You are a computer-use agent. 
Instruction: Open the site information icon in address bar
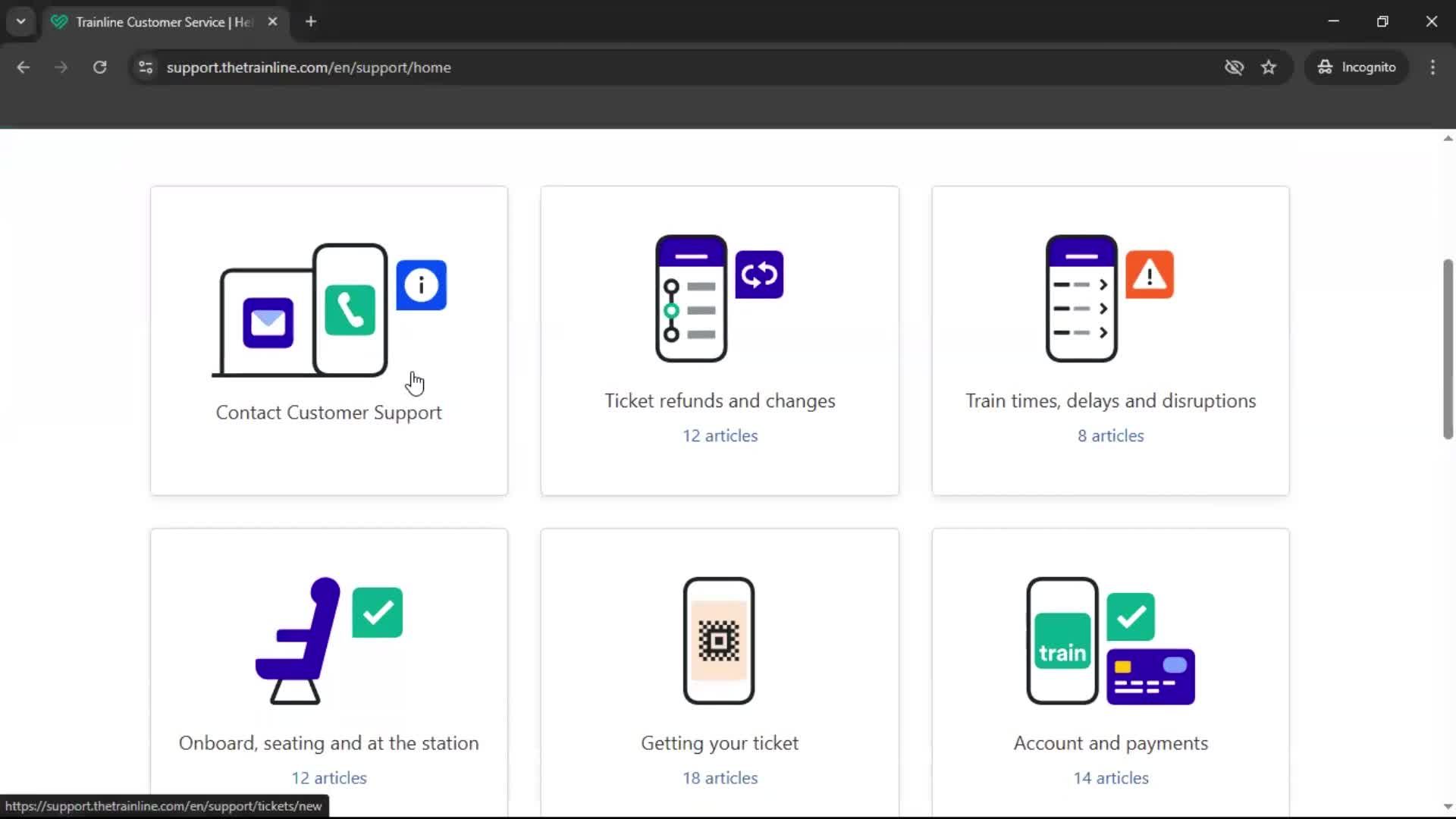pos(146,67)
